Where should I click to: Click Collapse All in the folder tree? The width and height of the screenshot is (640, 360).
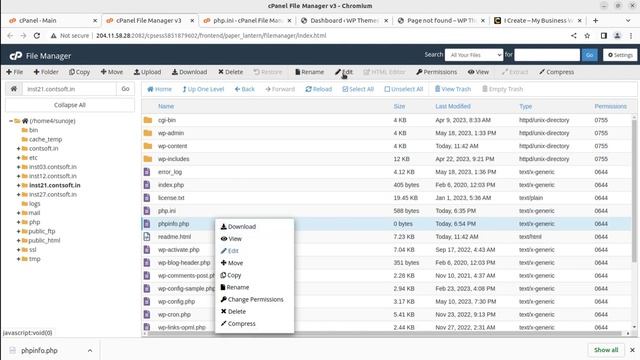click(70, 105)
